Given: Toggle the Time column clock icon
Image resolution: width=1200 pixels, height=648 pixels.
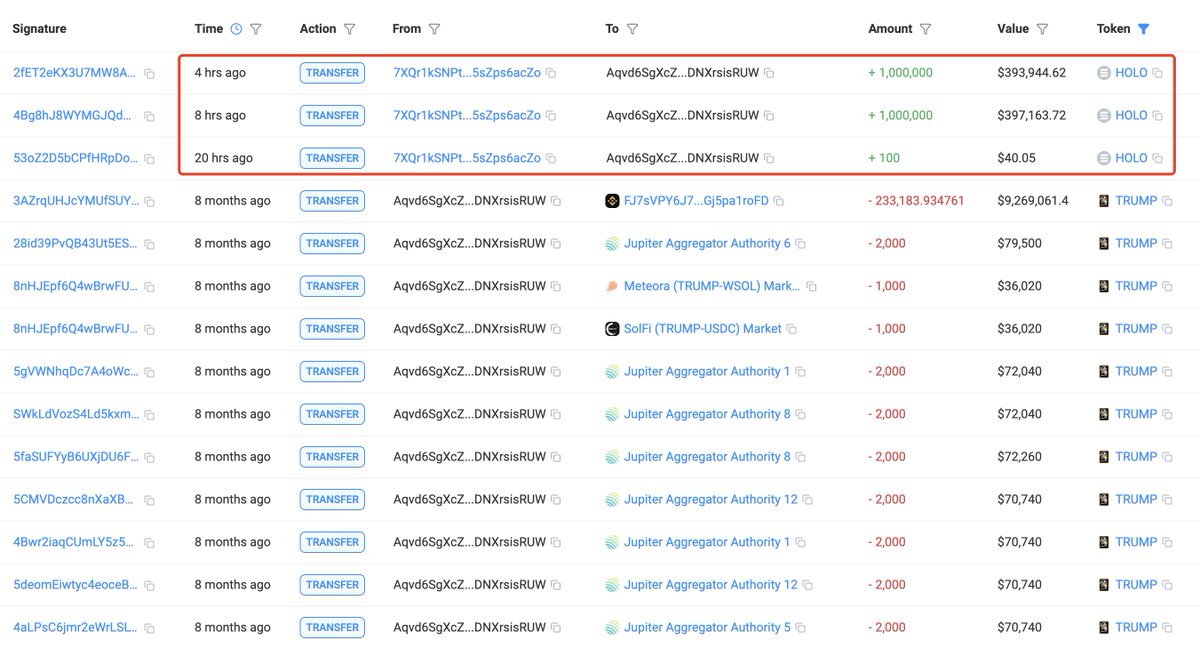Looking at the screenshot, I should [236, 29].
